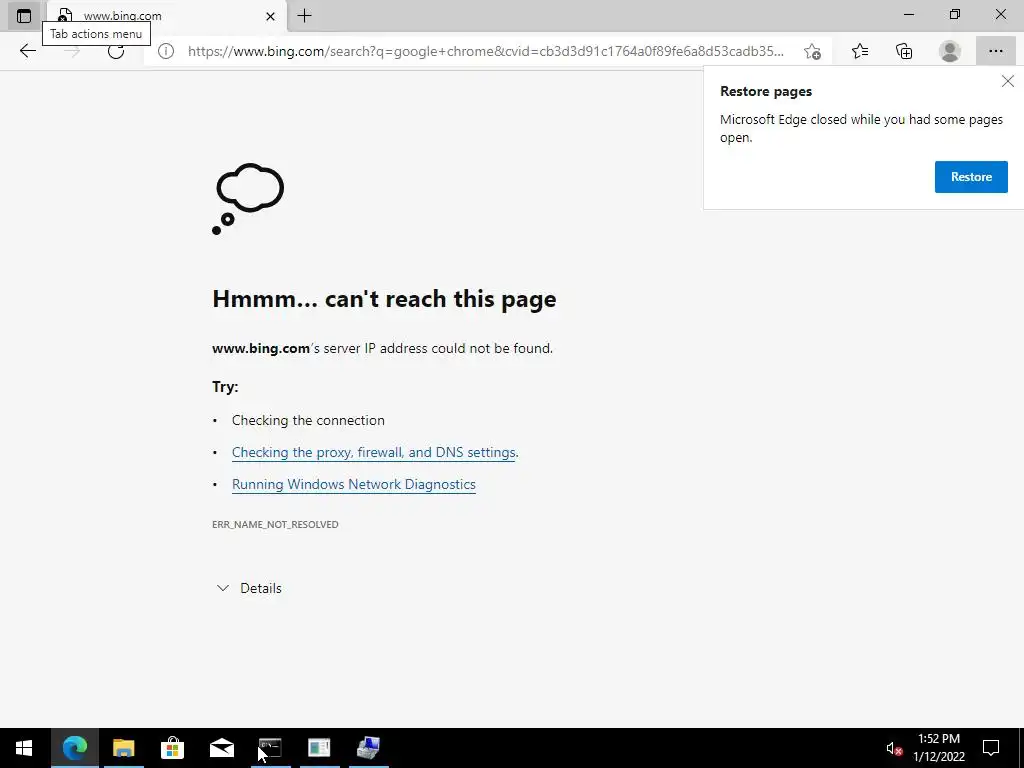Run Windows Network Diagnostics
Image resolution: width=1024 pixels, height=768 pixels.
click(353, 484)
